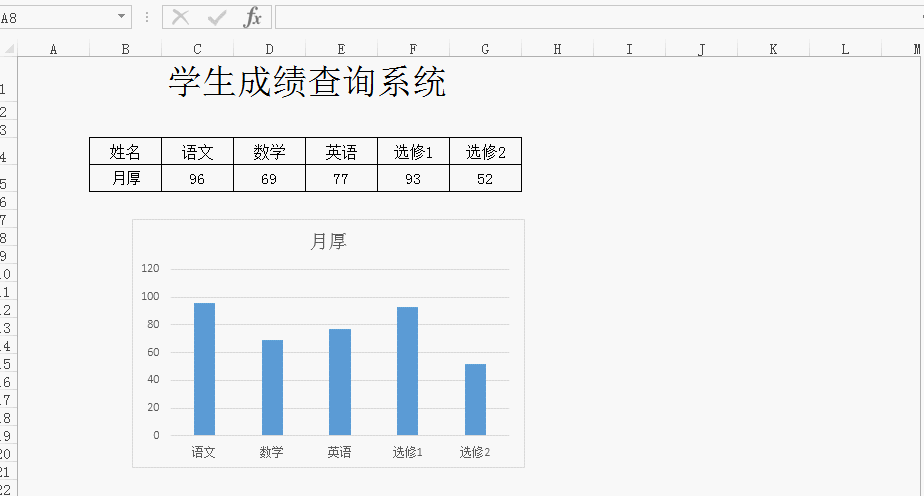Click the 姓名 header cell
The height and width of the screenshot is (496, 924).
click(126, 151)
